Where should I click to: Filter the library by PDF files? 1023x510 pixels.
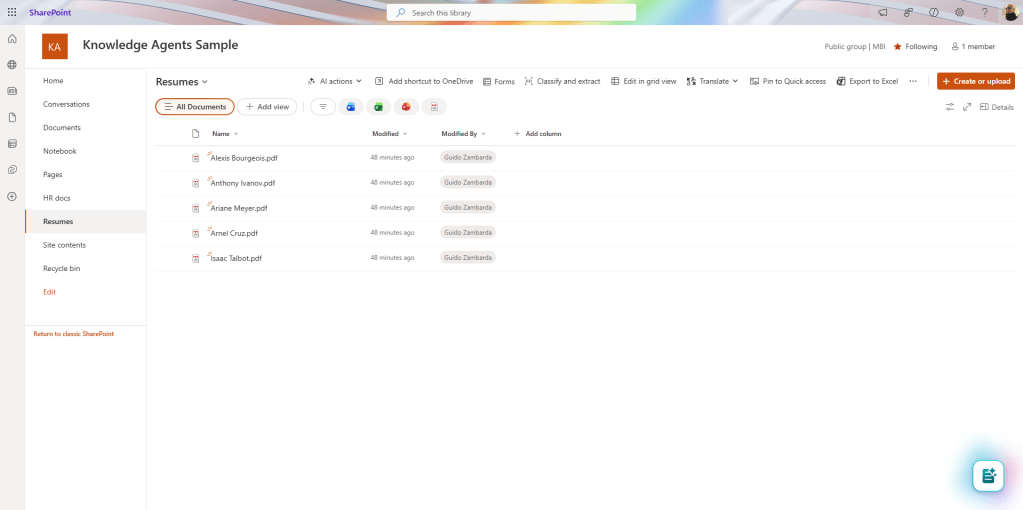point(434,107)
